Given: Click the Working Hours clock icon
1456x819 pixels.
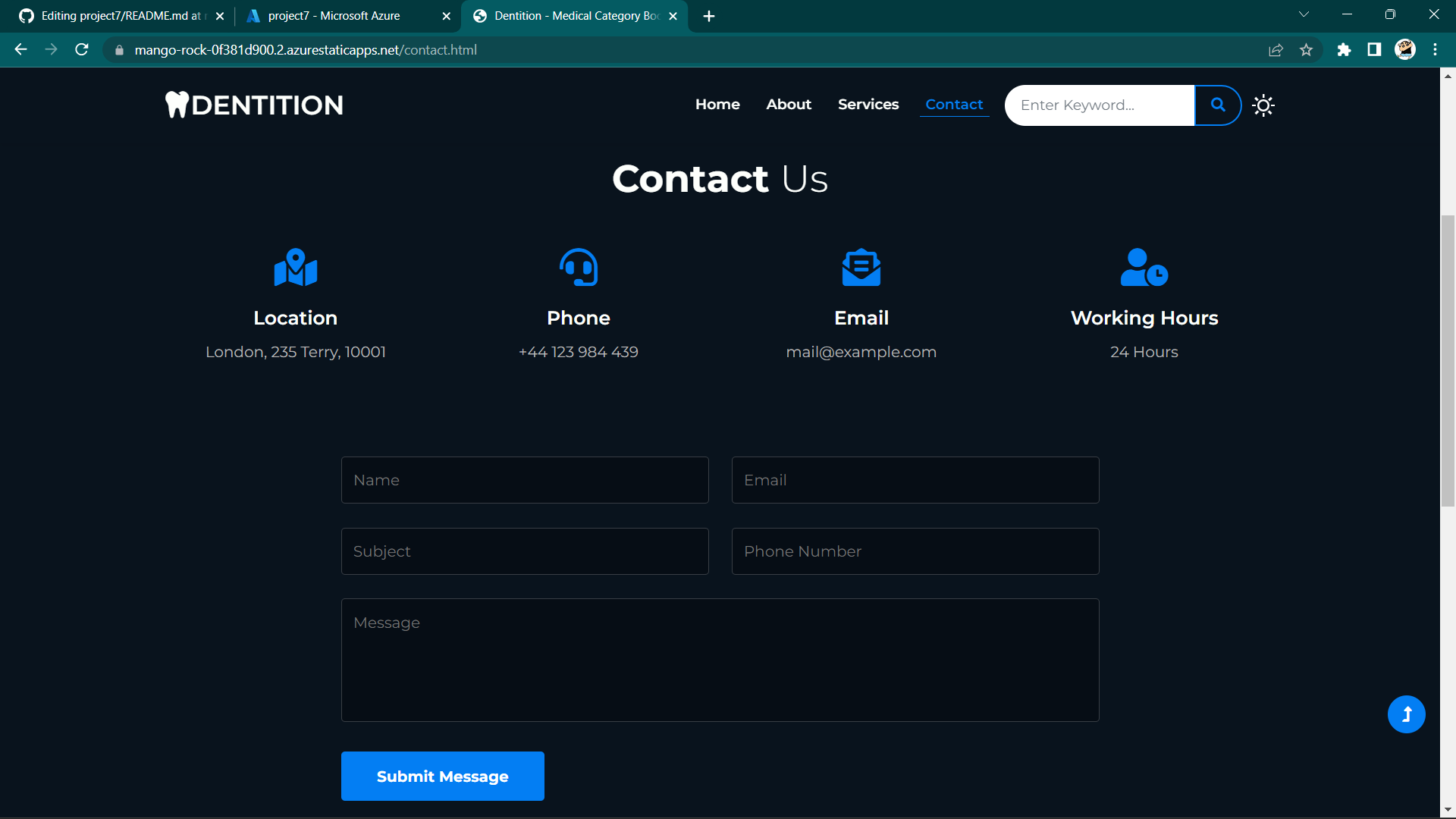Looking at the screenshot, I should pos(1144,267).
